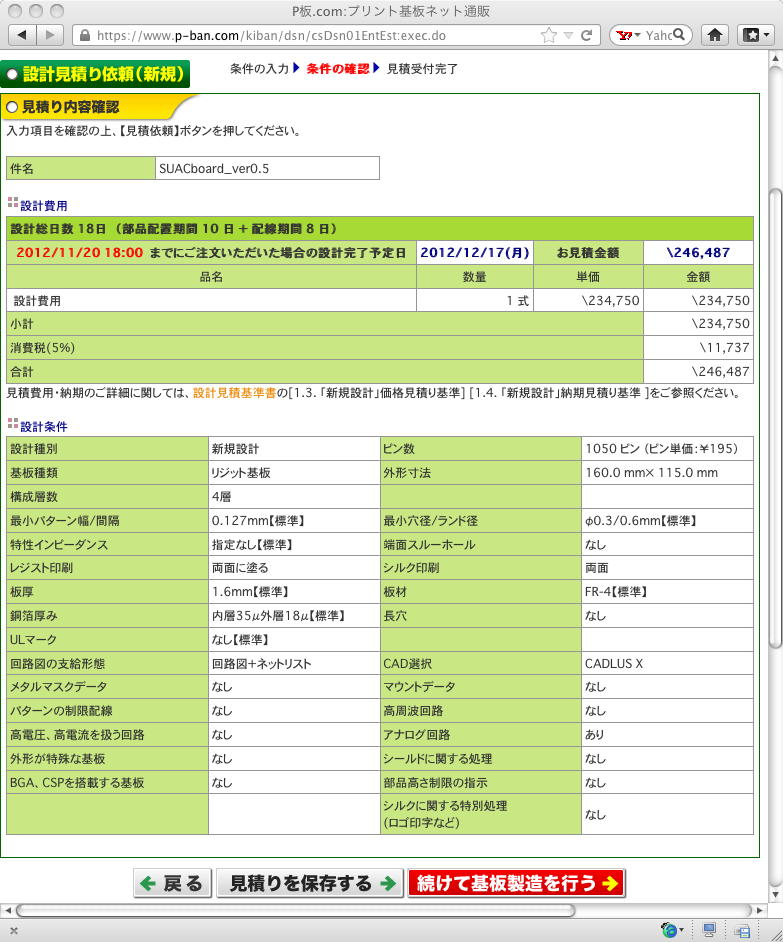Click the 1.6mm【標準】 board thickness value

(x=250, y=591)
